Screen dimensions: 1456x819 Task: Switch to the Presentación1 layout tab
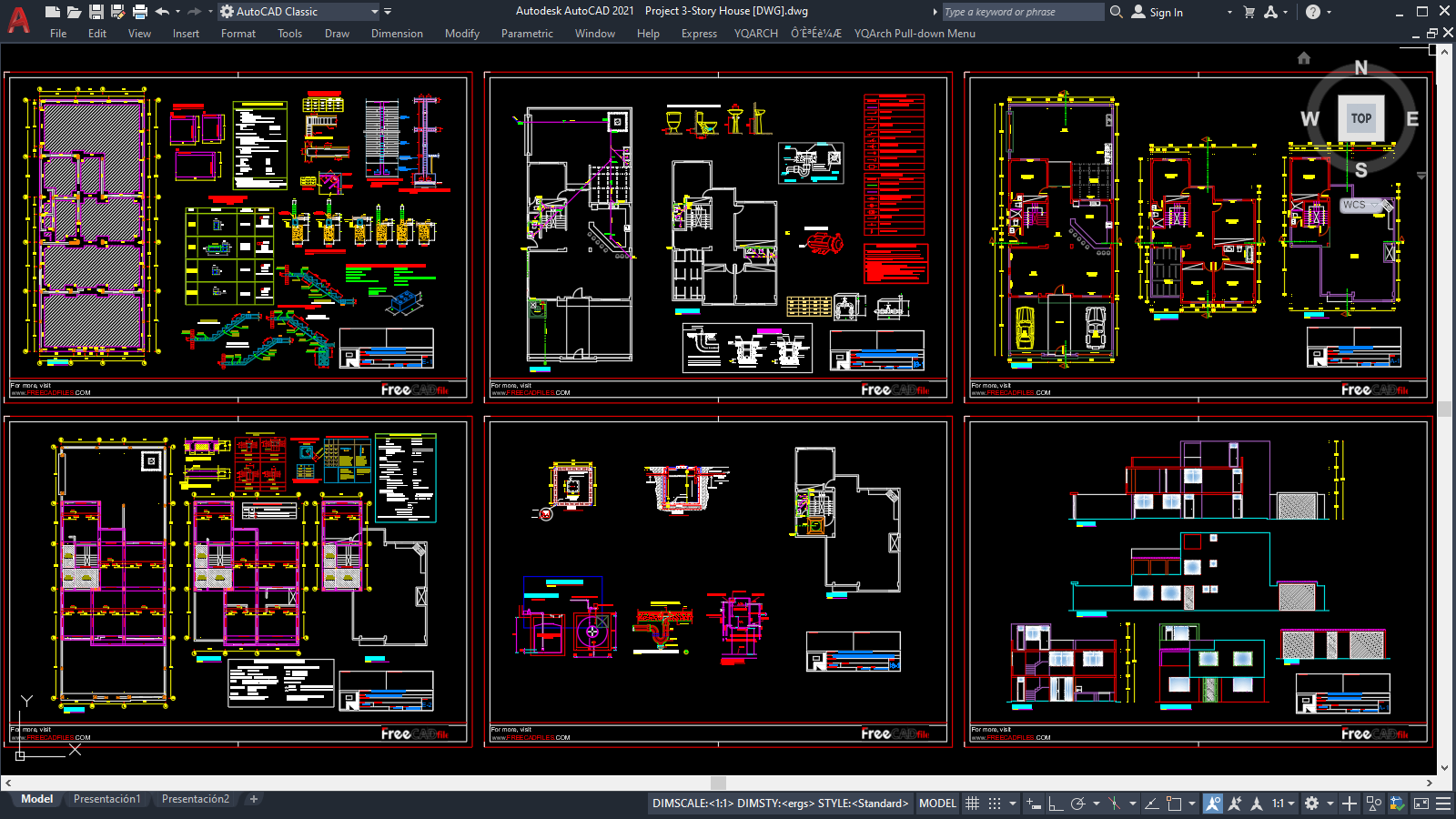(x=107, y=799)
